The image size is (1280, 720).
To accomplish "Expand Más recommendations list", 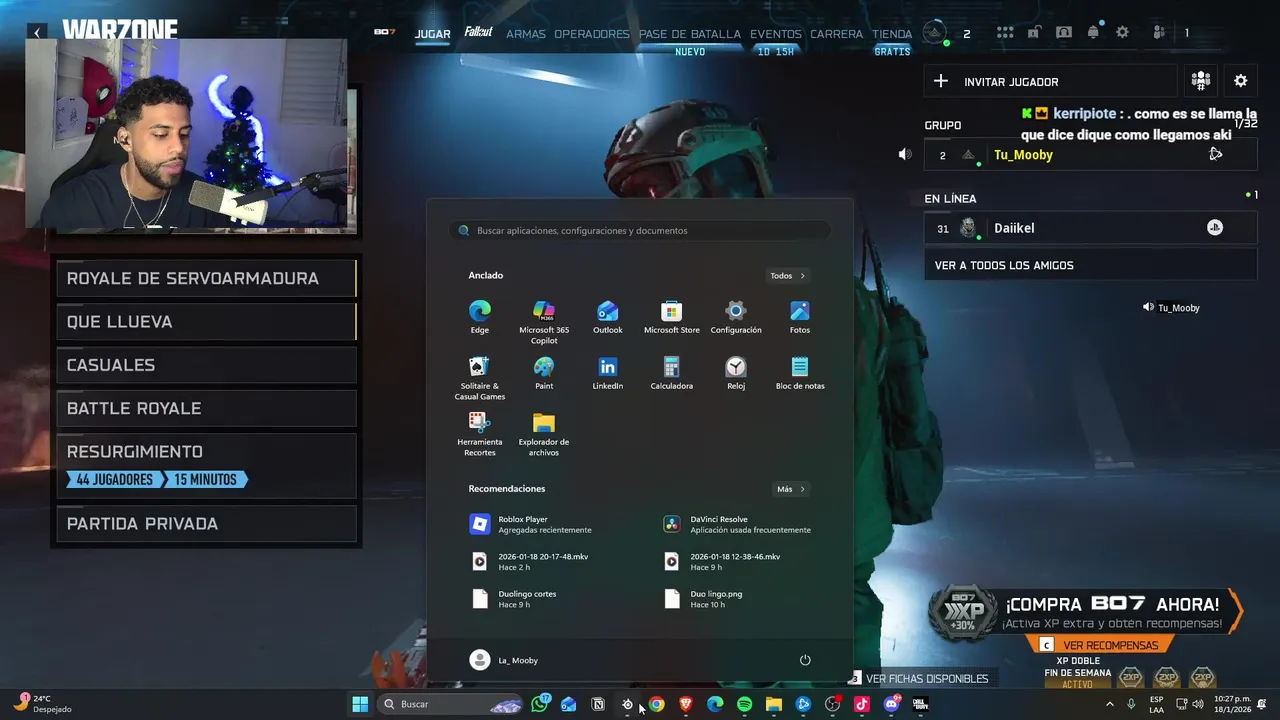I will (x=791, y=489).
